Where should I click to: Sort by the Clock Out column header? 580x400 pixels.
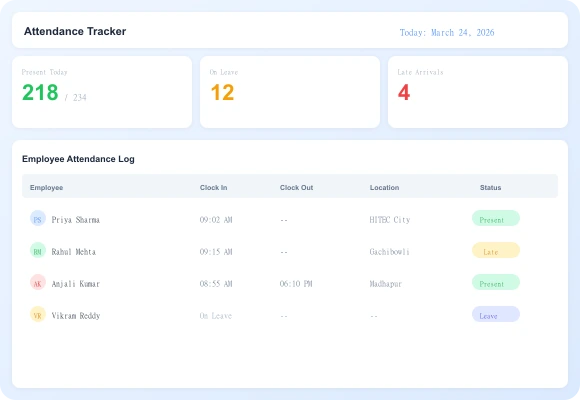point(296,188)
